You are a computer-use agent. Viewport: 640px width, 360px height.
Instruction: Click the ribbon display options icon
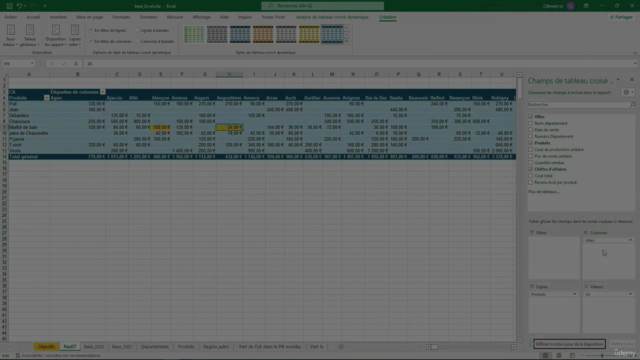click(x=586, y=6)
